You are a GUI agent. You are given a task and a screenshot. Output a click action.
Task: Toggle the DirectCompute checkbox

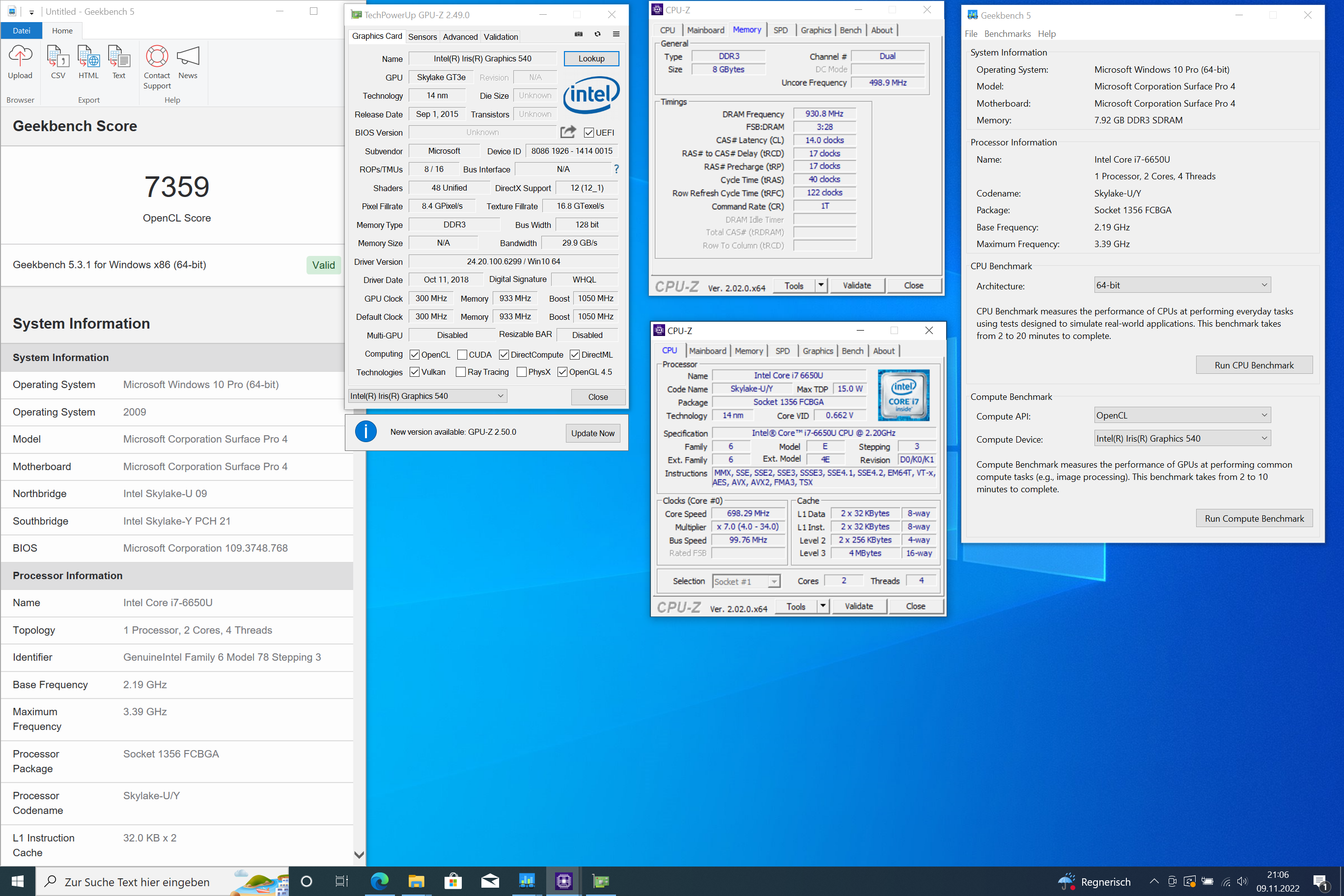pyautogui.click(x=504, y=355)
